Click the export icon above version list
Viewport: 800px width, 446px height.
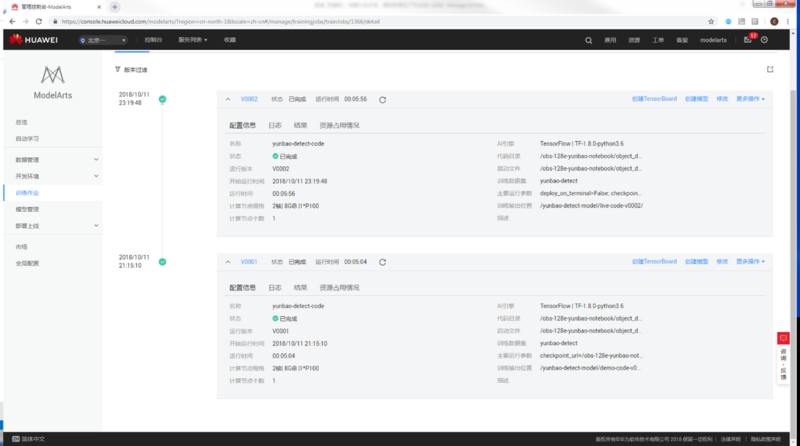tap(770, 69)
